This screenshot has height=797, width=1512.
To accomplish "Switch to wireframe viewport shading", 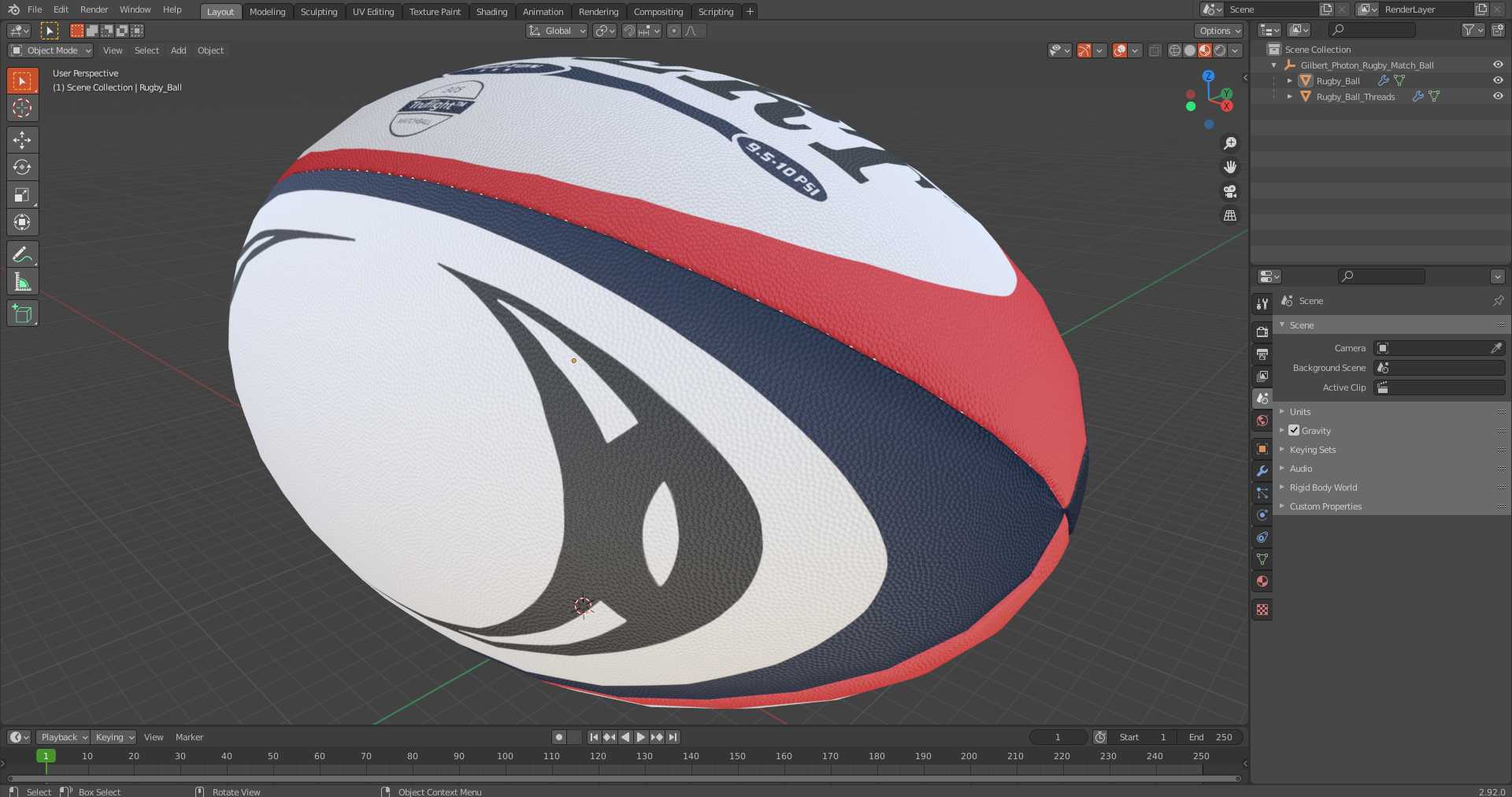I will pyautogui.click(x=1174, y=50).
